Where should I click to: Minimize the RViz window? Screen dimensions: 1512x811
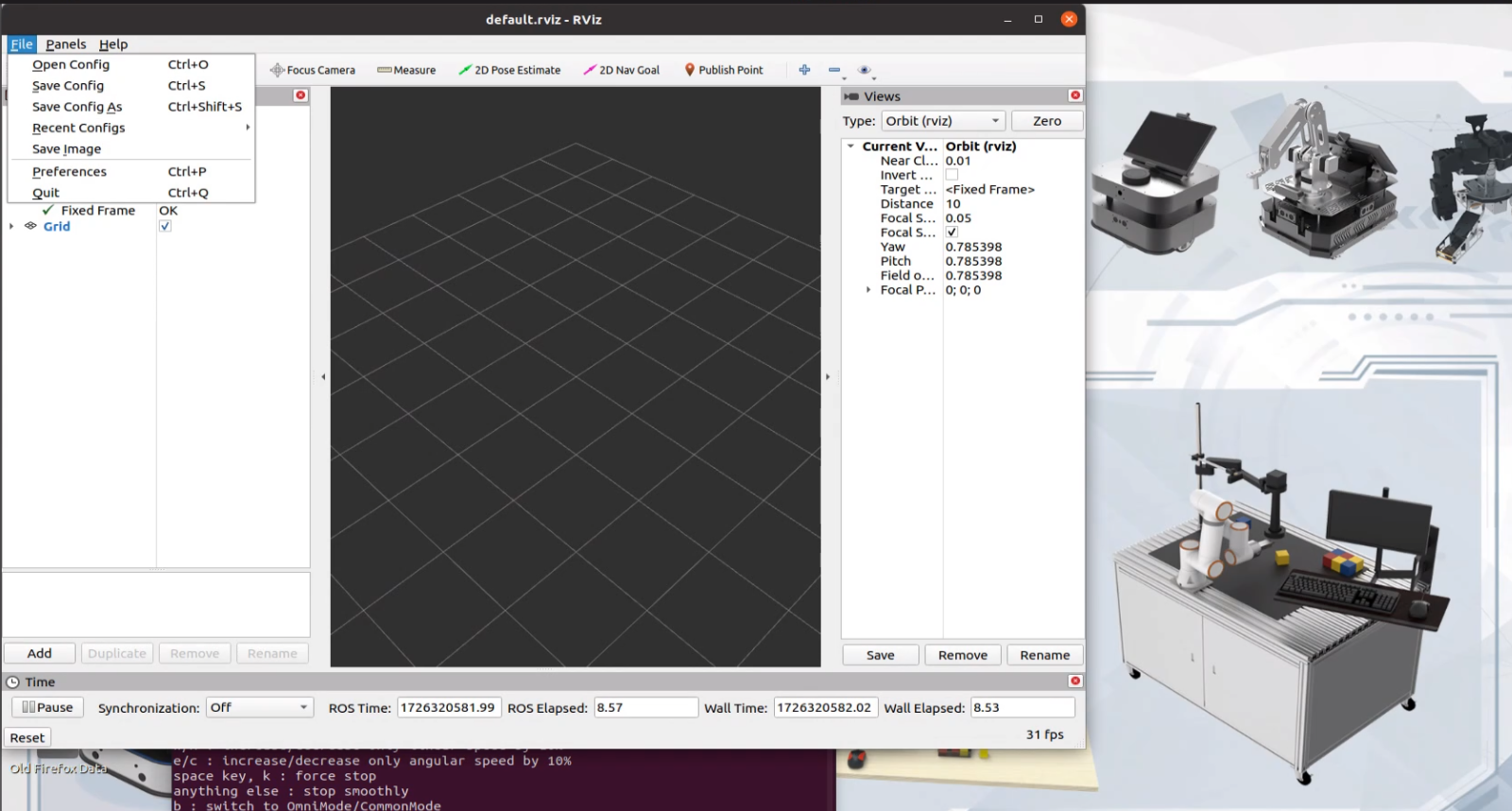point(1008,19)
